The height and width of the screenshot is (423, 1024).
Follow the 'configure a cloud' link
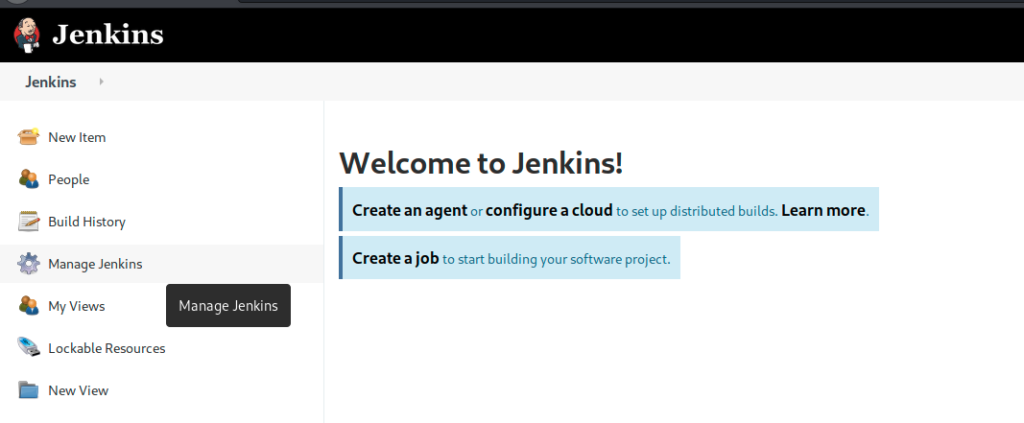click(x=549, y=210)
